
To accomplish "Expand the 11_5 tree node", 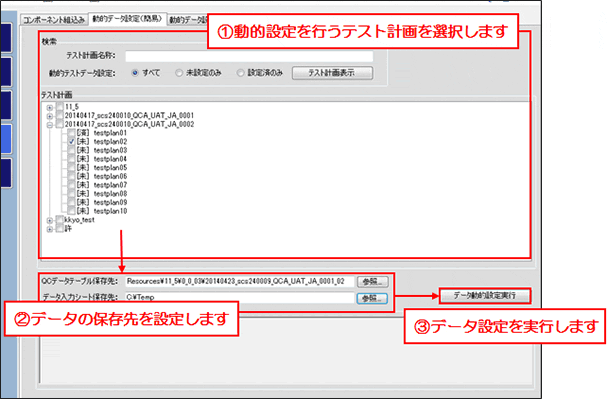I will pos(50,107).
